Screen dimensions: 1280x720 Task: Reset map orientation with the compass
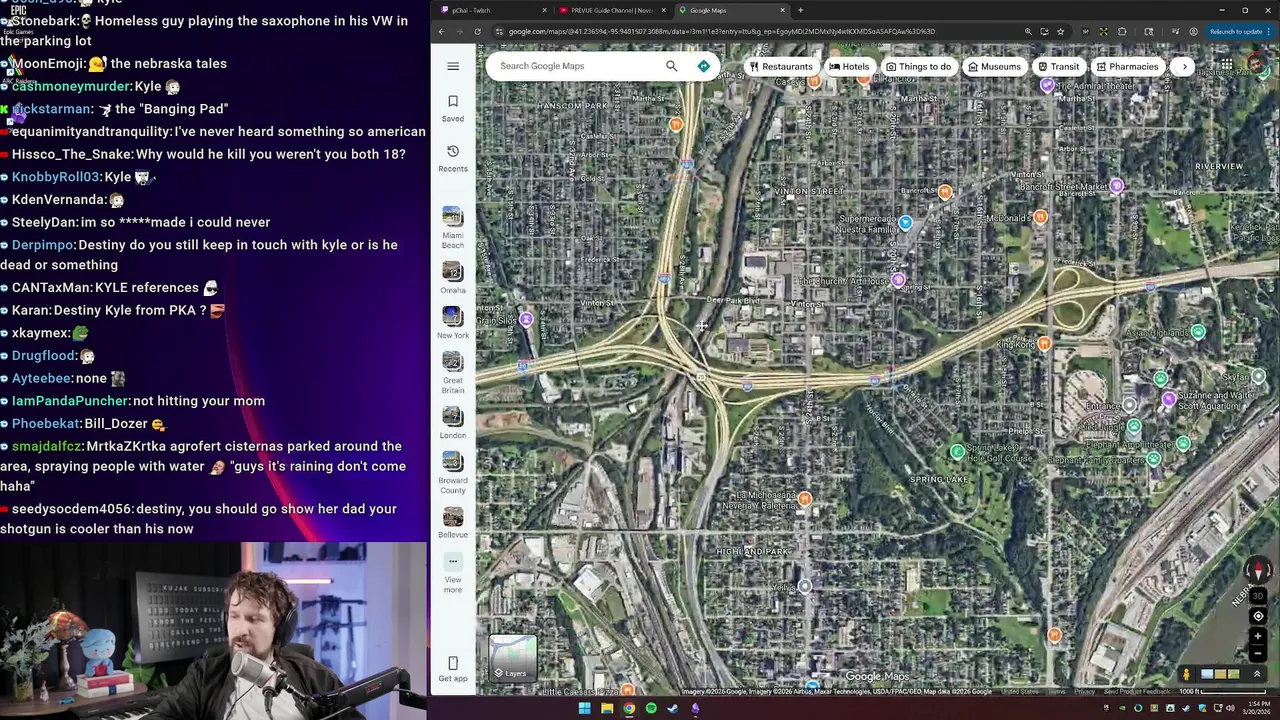[x=1258, y=570]
